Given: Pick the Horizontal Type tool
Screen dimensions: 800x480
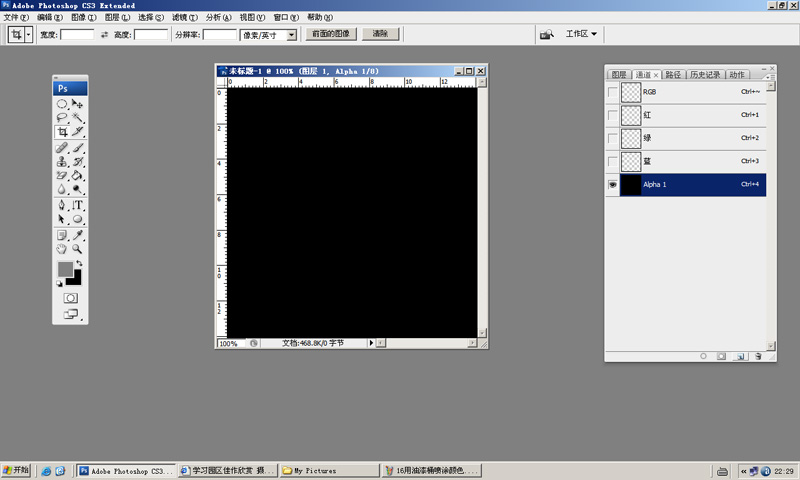Looking at the screenshot, I should pos(78,204).
